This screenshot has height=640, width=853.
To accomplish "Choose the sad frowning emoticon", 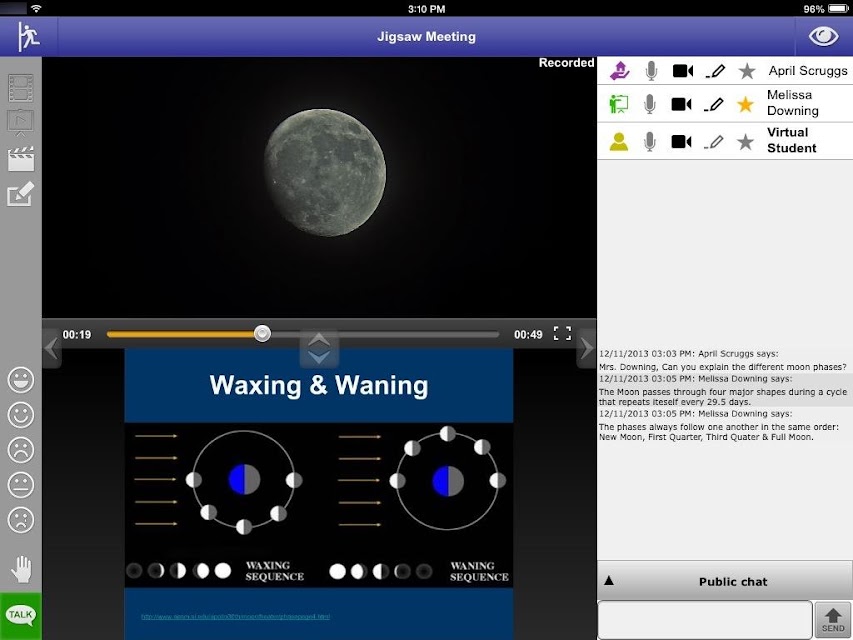I will [21, 450].
